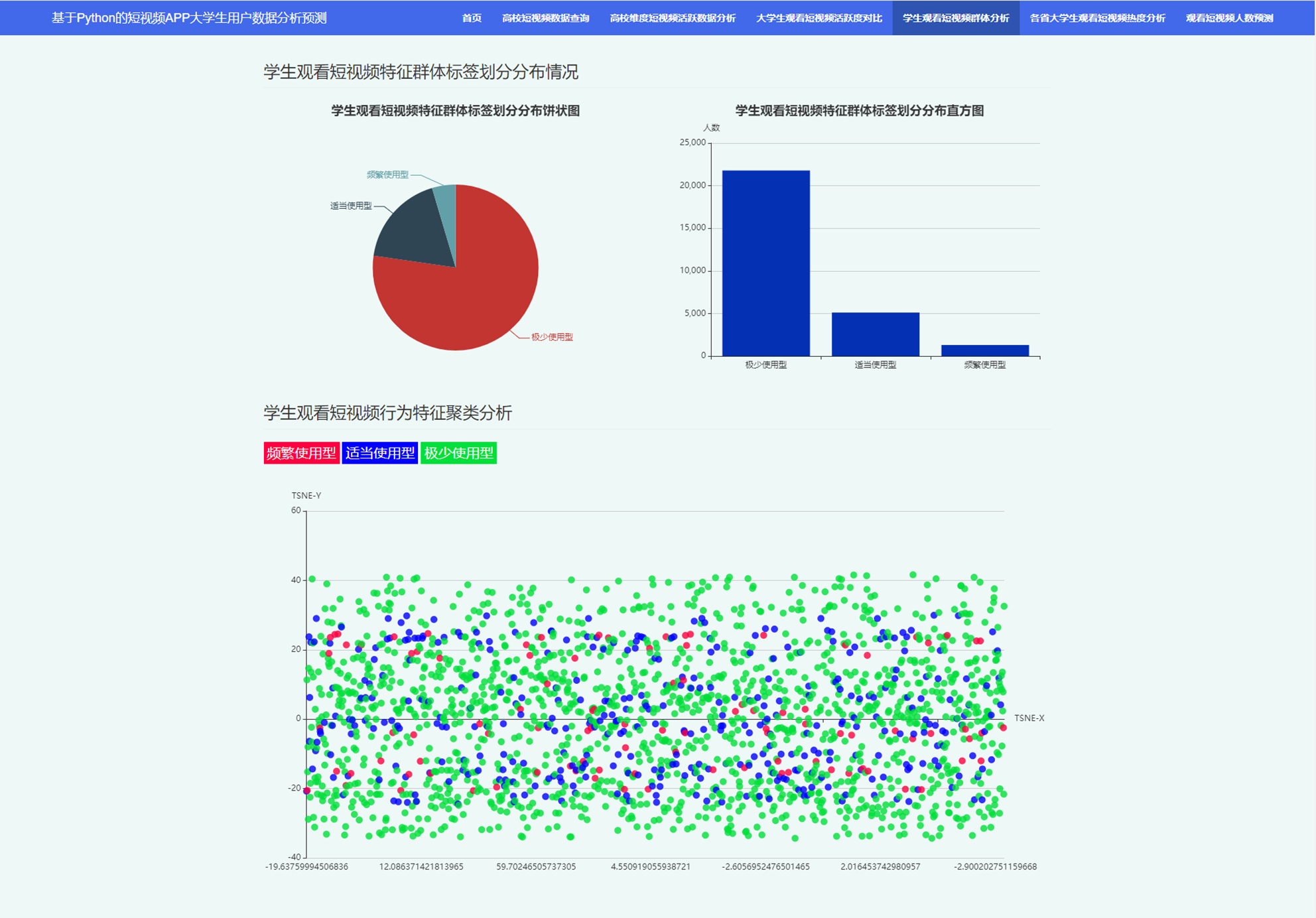Click the site title in header
Image resolution: width=1316 pixels, height=918 pixels.
point(189,18)
